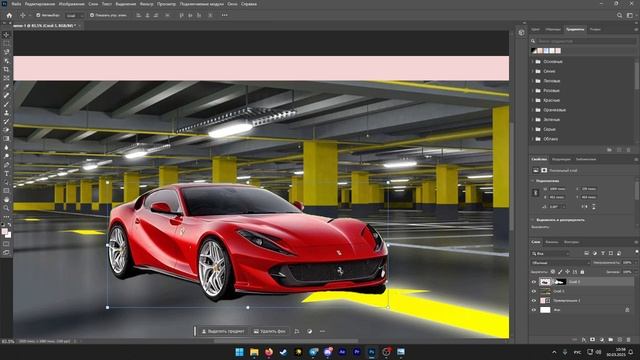Viewport: 640px width, 360px height.
Task: Expand the Красные gradient folder
Action: (x=532, y=100)
